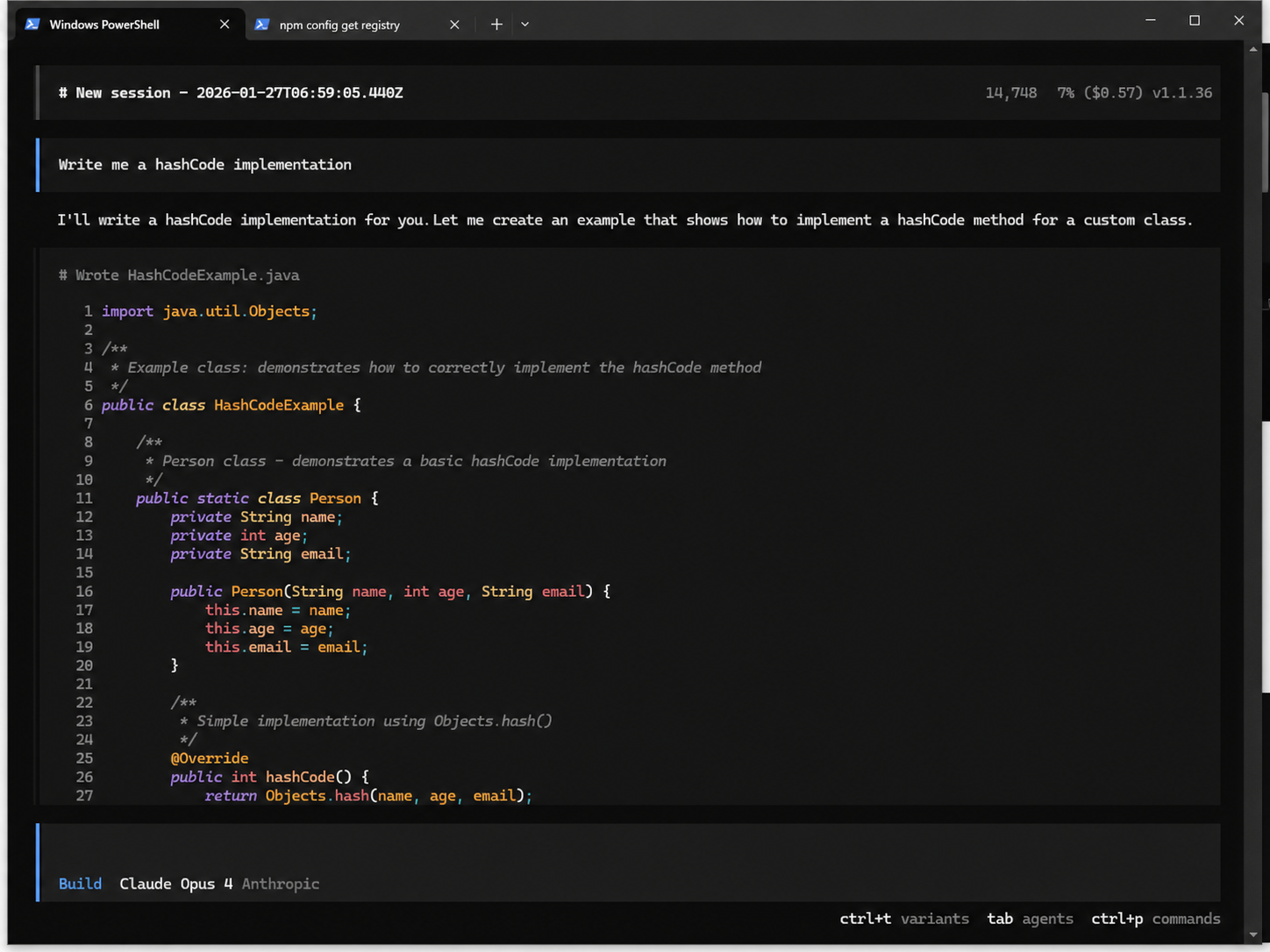Click the scrollbar down arrow
The width and height of the screenshot is (1270, 952).
click(1253, 934)
